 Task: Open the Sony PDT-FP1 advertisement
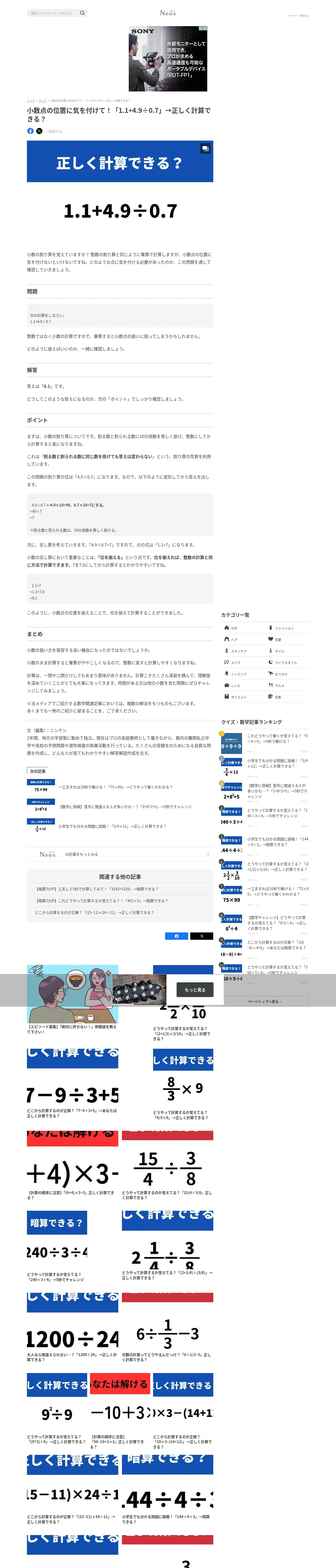[168, 59]
